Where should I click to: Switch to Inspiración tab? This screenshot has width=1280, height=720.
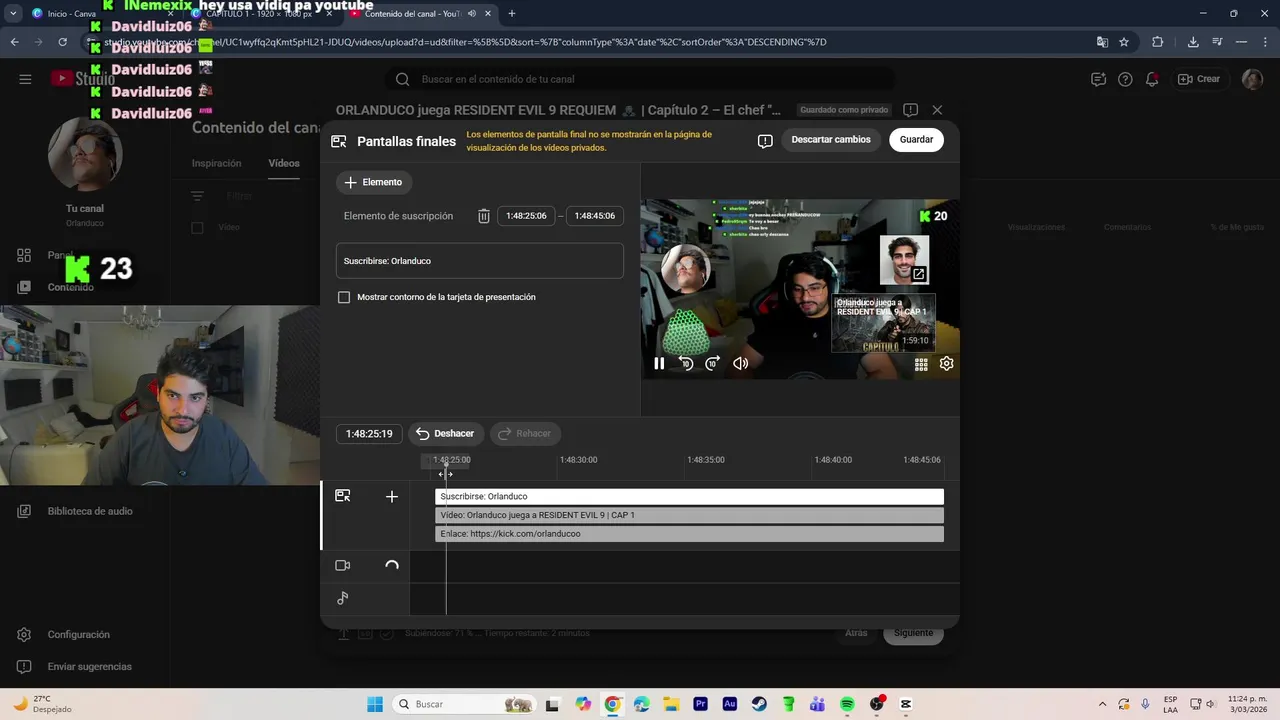click(217, 163)
